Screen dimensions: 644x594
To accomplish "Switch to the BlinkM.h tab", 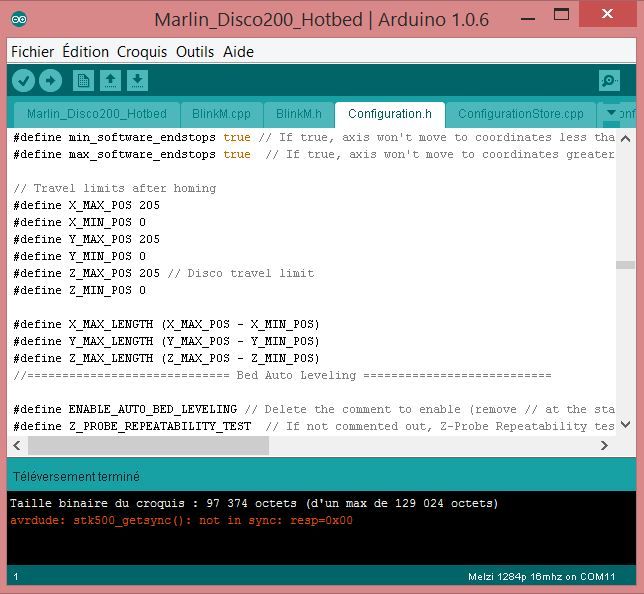I will coord(299,114).
